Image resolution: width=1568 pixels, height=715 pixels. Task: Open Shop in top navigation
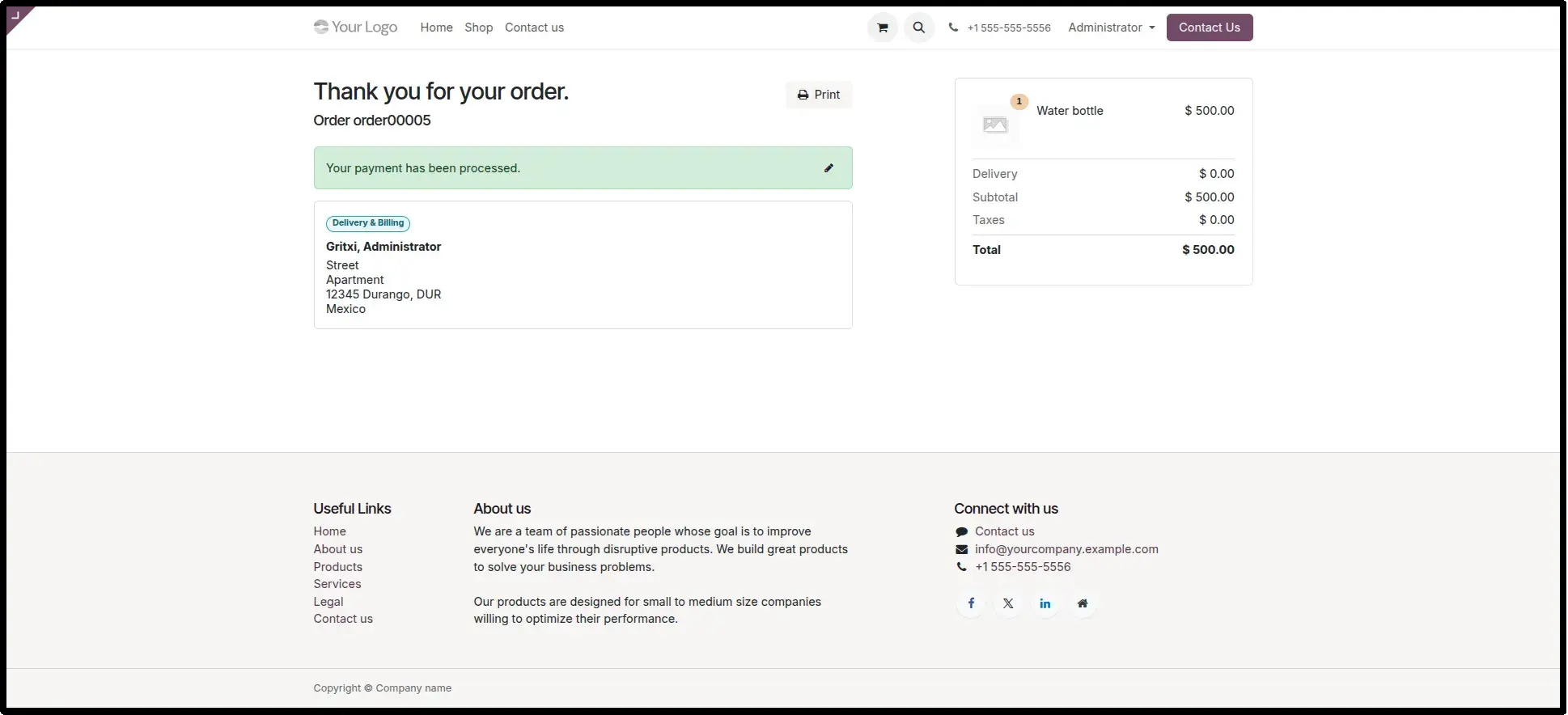tap(479, 27)
